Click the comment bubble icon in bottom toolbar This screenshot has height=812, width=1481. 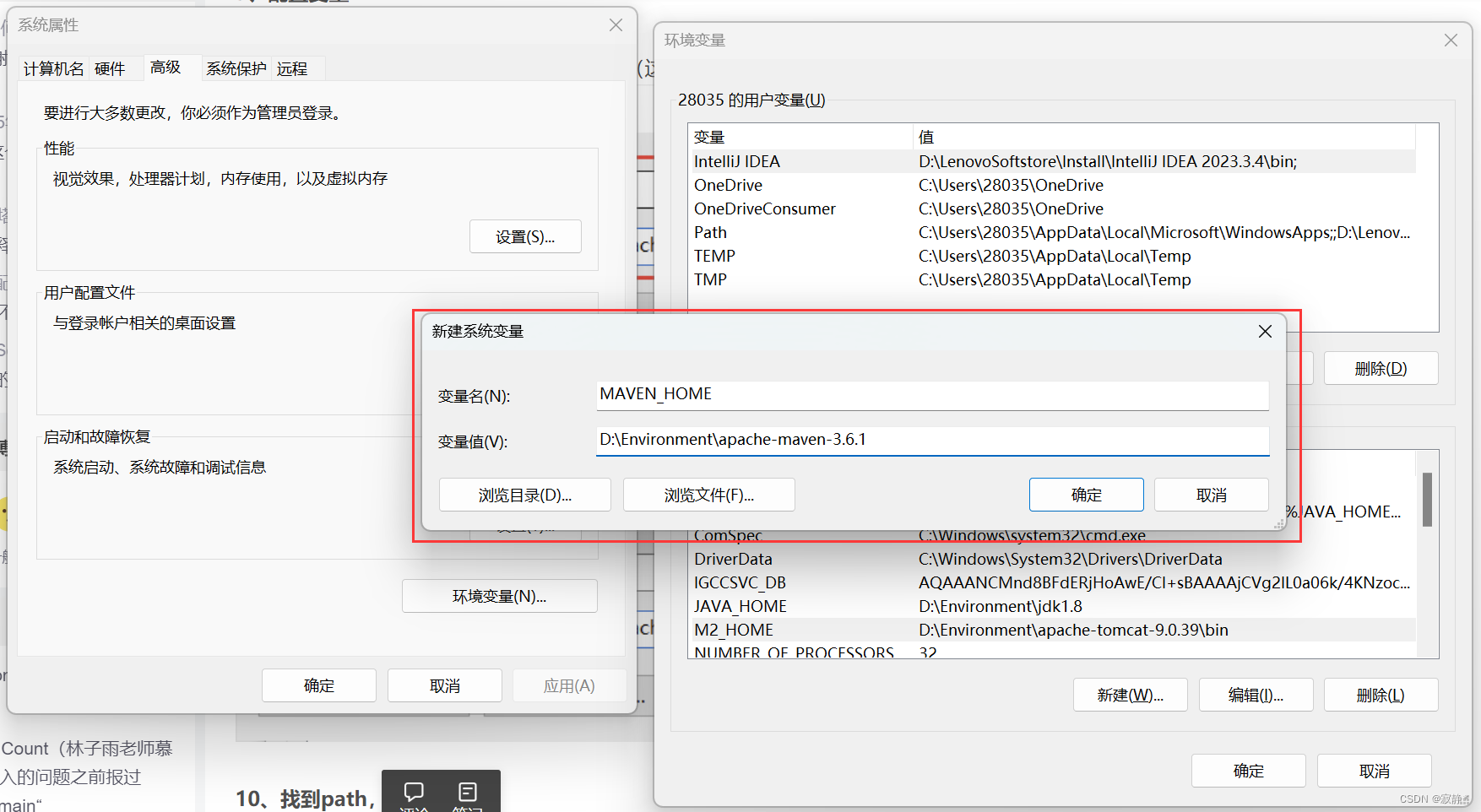click(414, 792)
